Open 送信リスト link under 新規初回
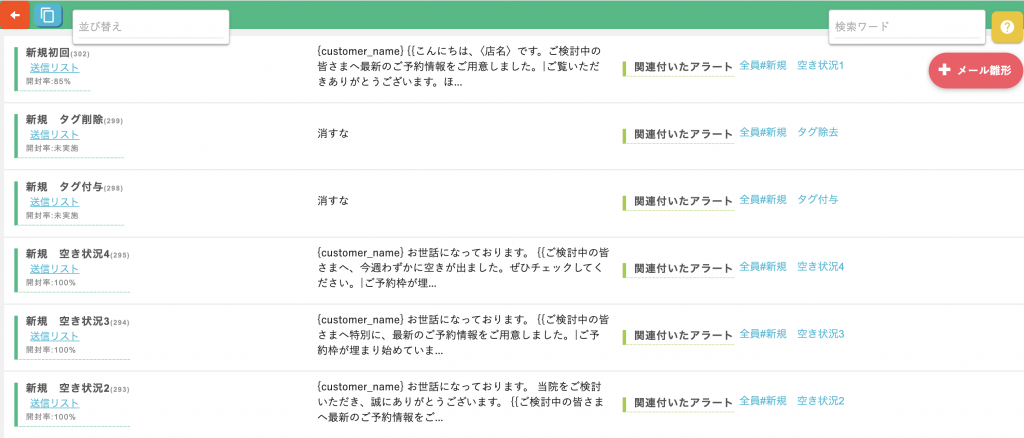This screenshot has width=1024, height=438. [54, 67]
